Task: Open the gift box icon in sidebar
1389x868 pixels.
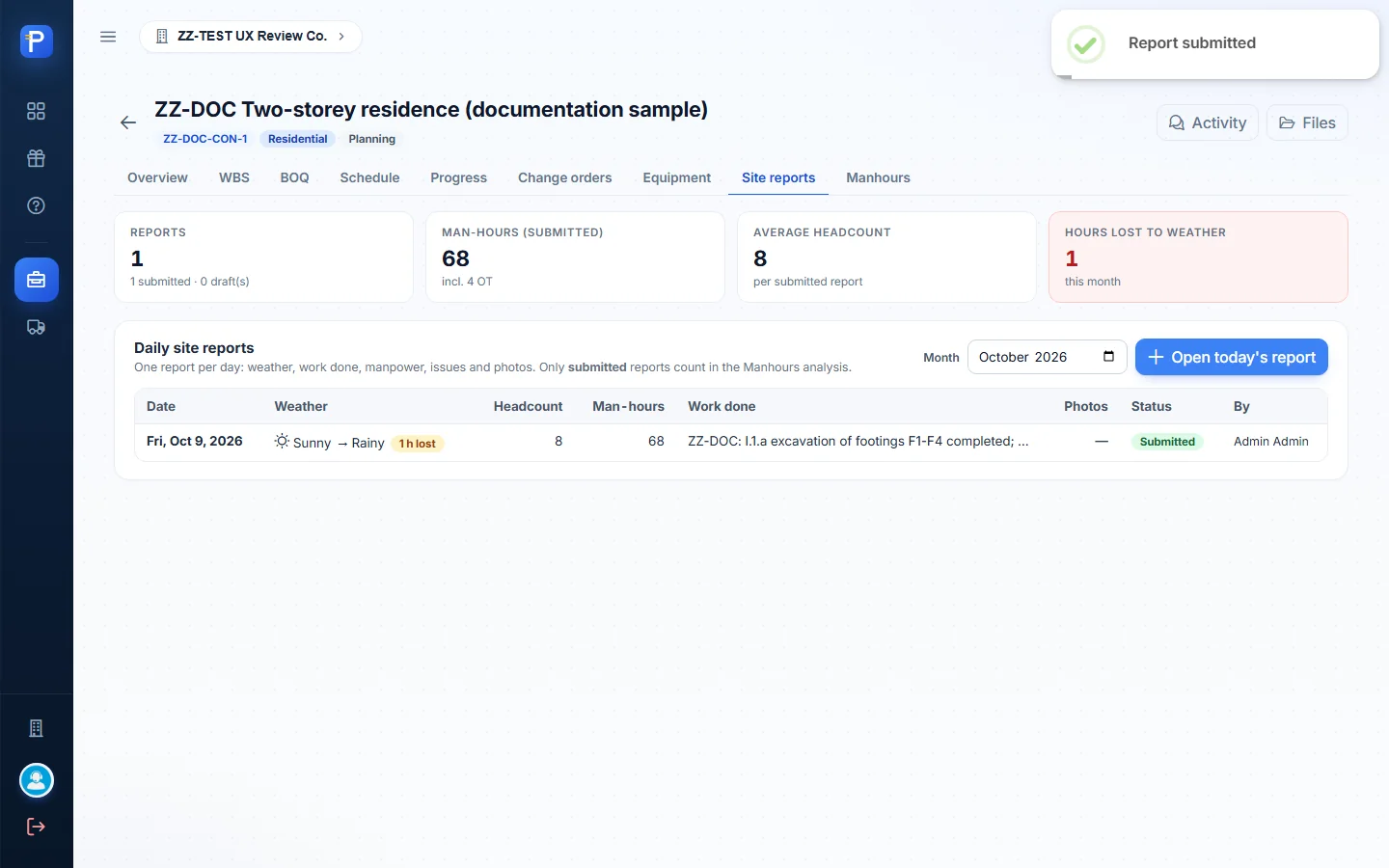Action: click(x=36, y=158)
